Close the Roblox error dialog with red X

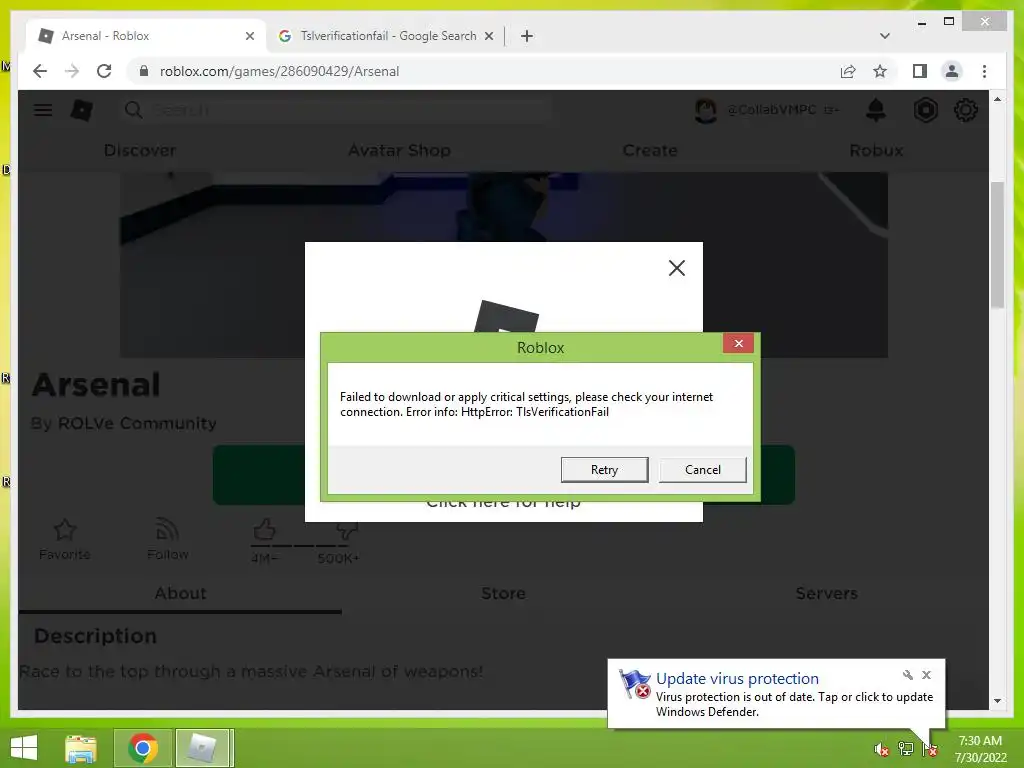click(x=738, y=344)
